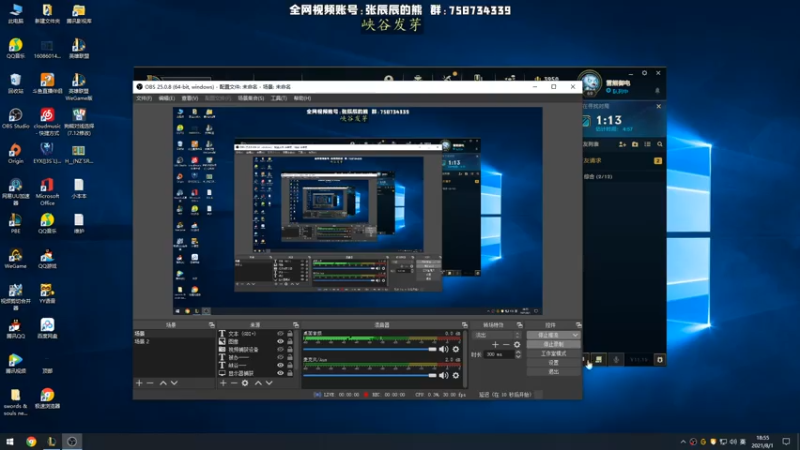Adjust desktop audio volume slider
The image size is (800, 450).
(370, 349)
